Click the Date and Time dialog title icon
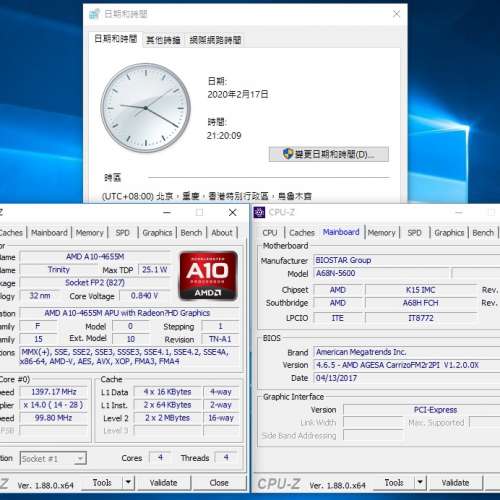Image resolution: width=500 pixels, height=500 pixels. [x=95, y=14]
